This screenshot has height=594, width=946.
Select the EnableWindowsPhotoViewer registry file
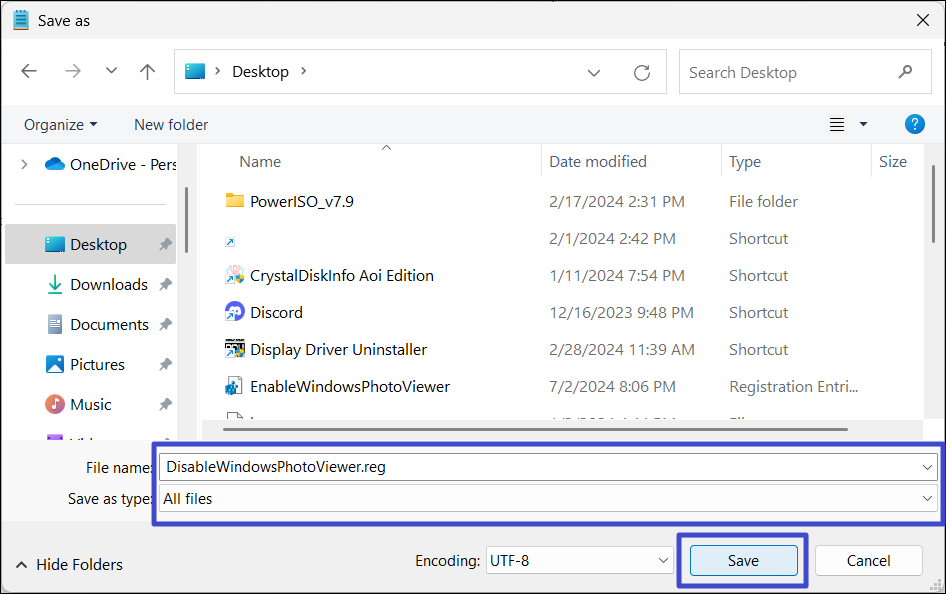[x=349, y=386]
